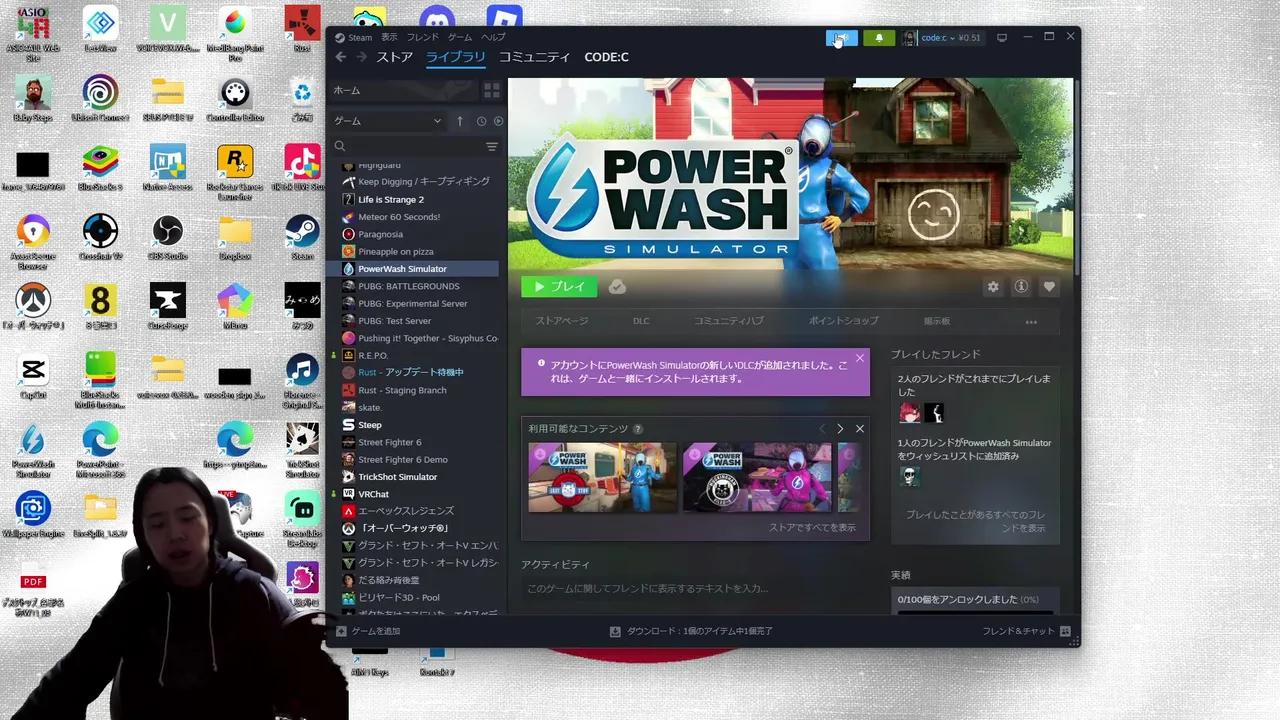
Task: Dismiss the purple DLC notification
Action: (859, 358)
